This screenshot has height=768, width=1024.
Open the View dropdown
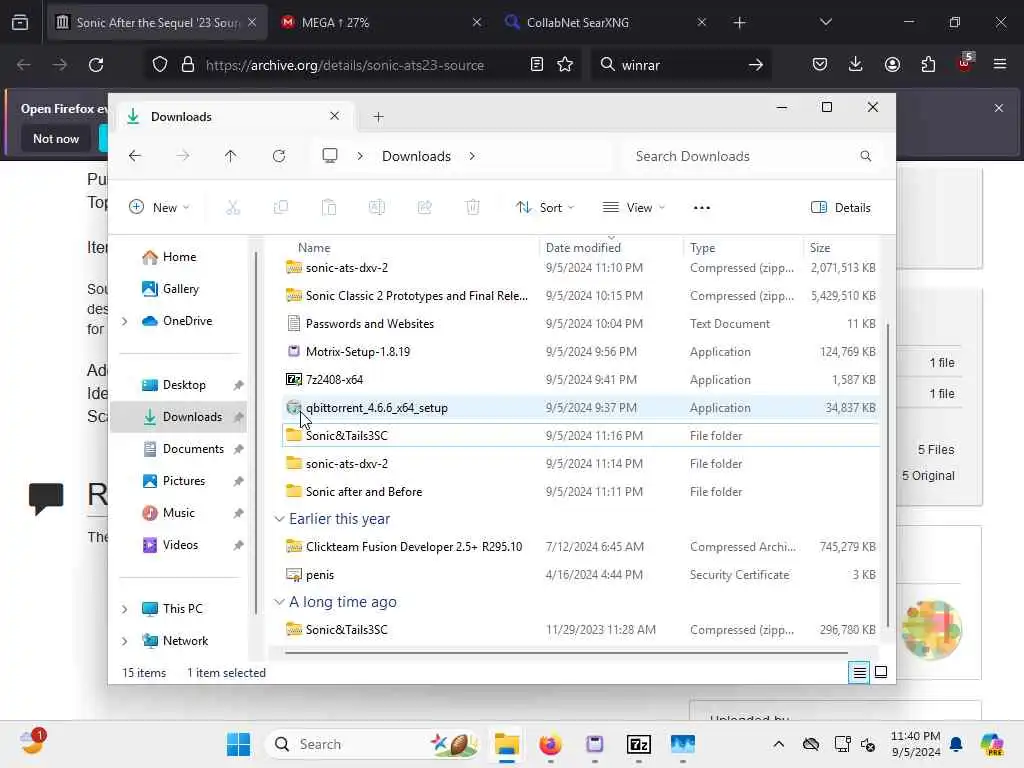tap(633, 208)
